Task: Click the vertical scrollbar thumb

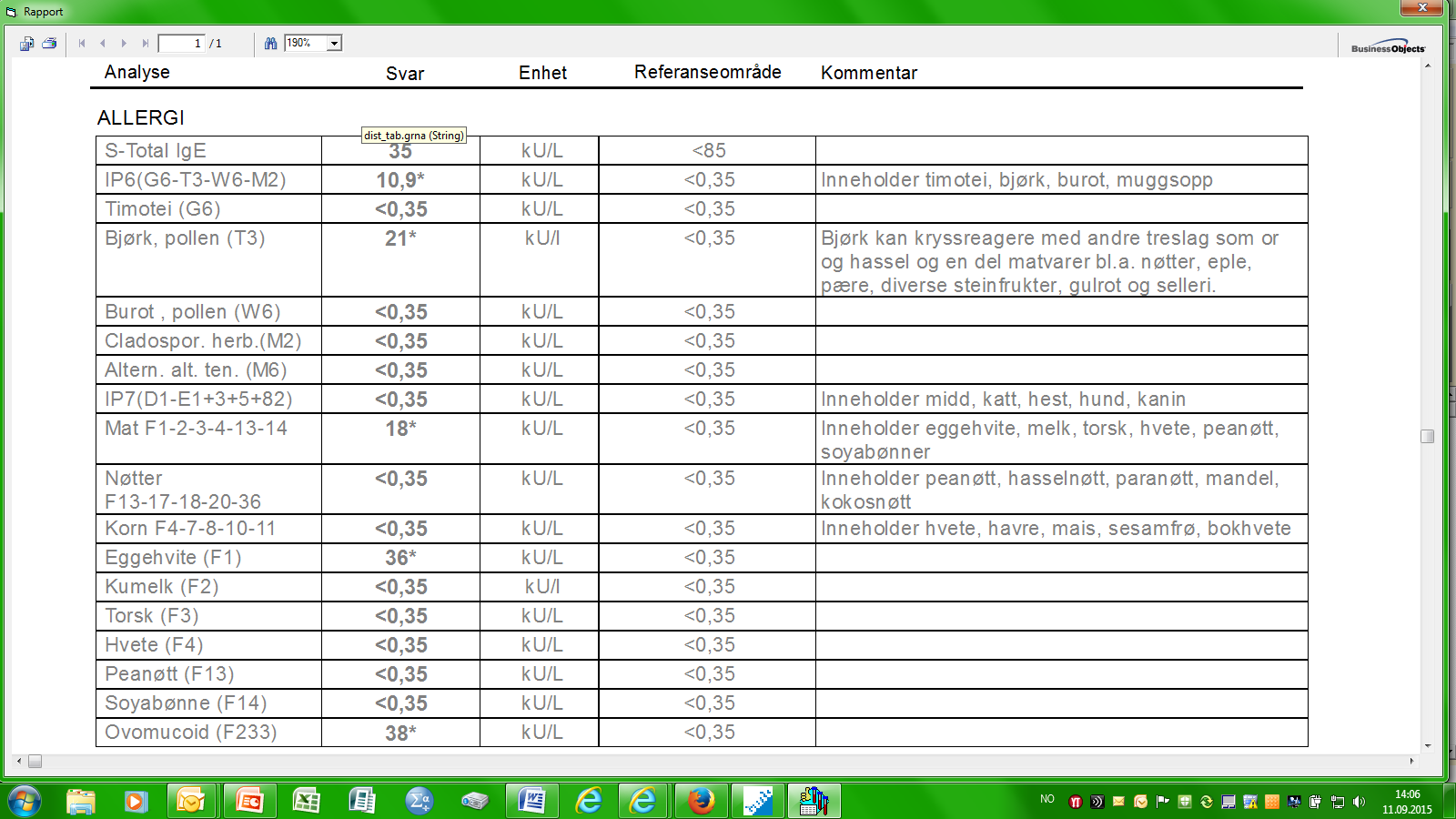Action: tap(1428, 436)
